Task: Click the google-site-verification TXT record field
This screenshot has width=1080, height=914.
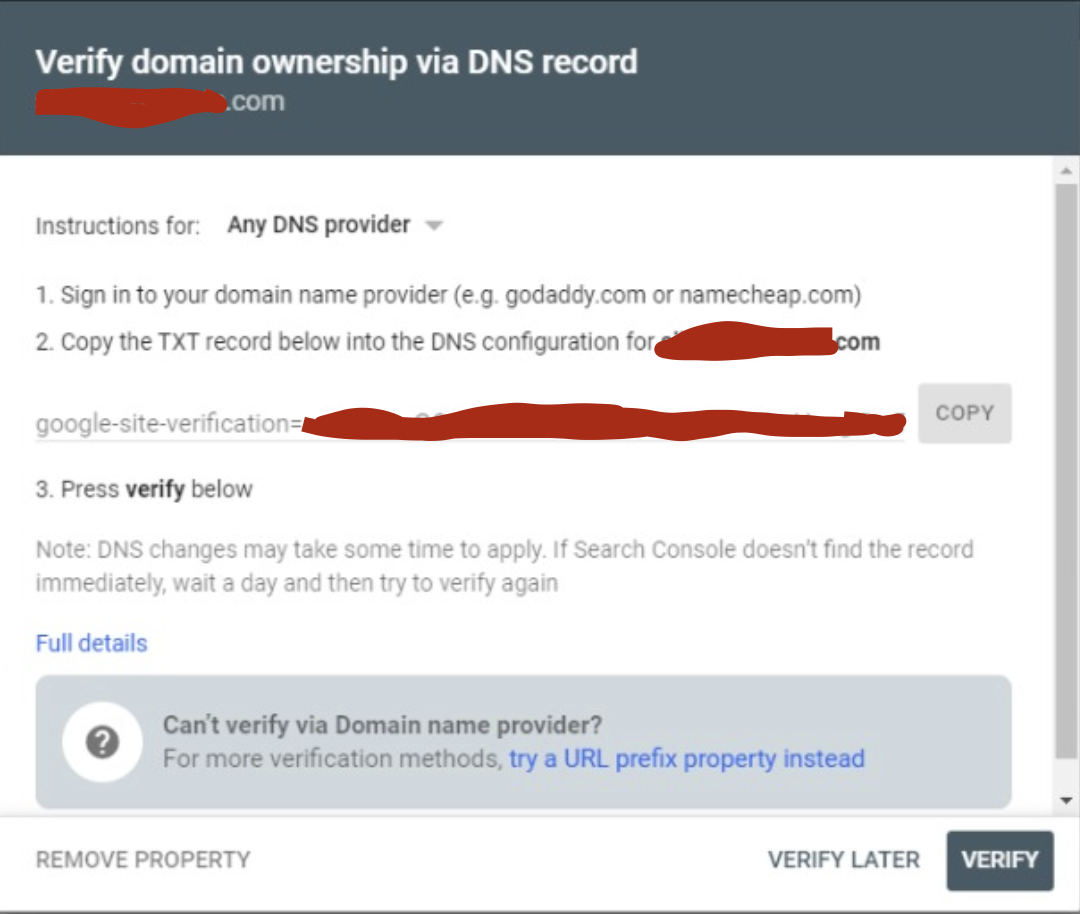Action: click(x=470, y=422)
